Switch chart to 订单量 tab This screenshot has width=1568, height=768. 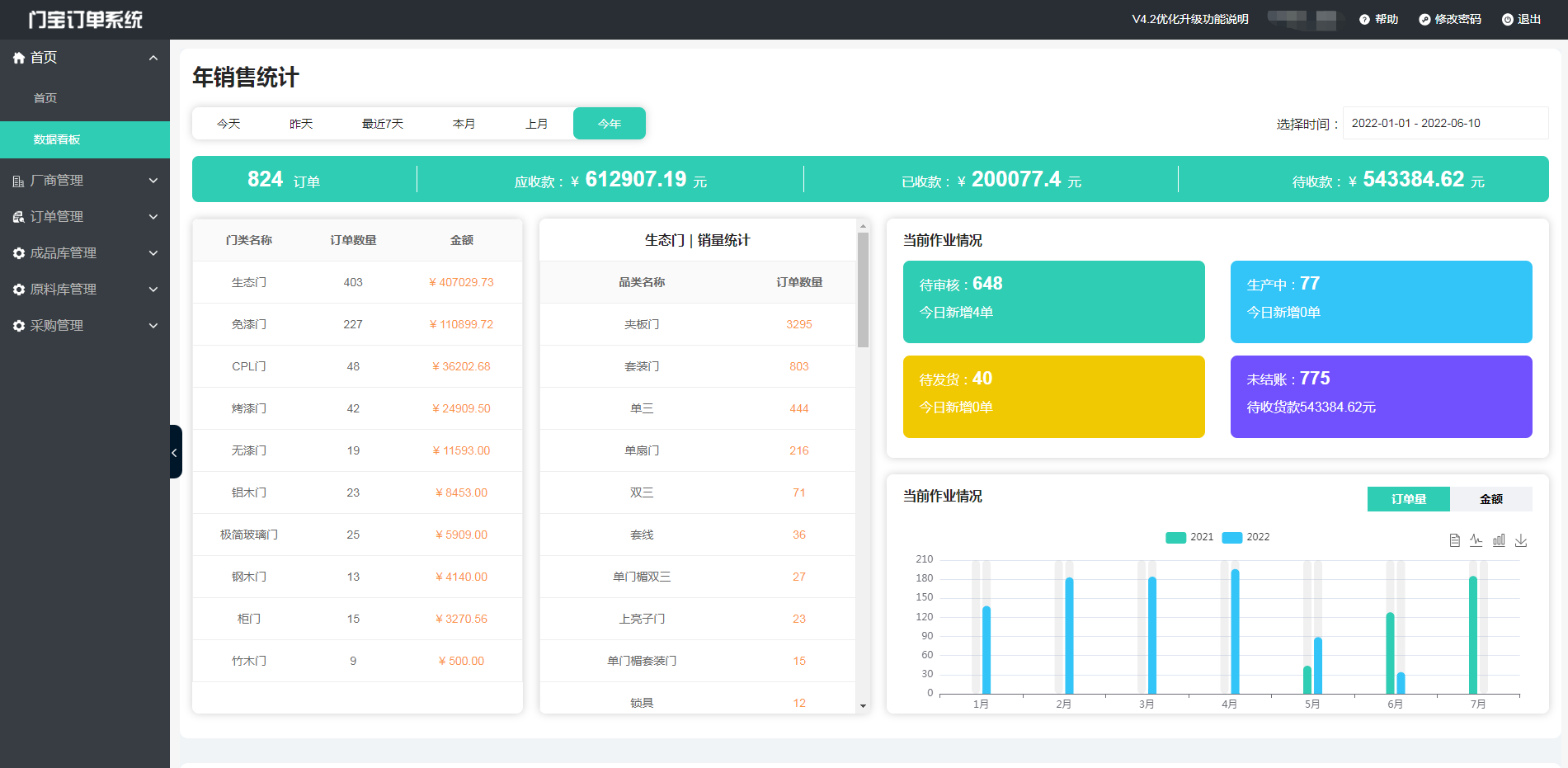[1409, 499]
